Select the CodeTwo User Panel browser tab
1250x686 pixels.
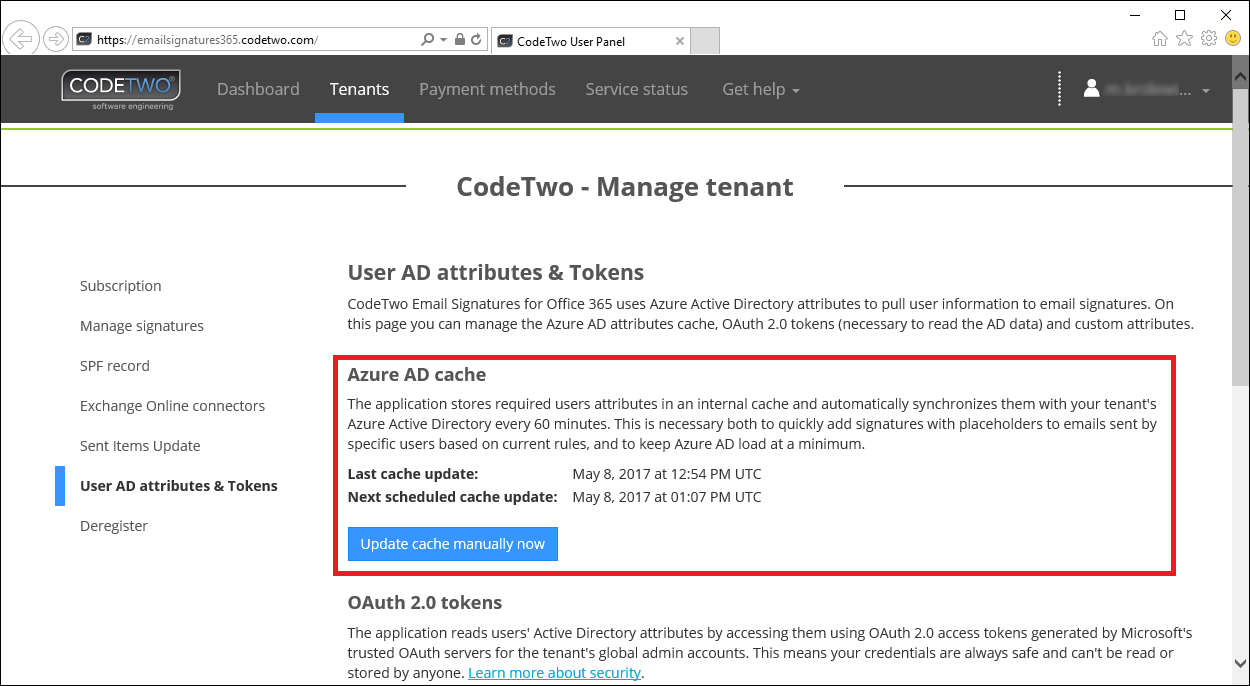click(x=590, y=41)
